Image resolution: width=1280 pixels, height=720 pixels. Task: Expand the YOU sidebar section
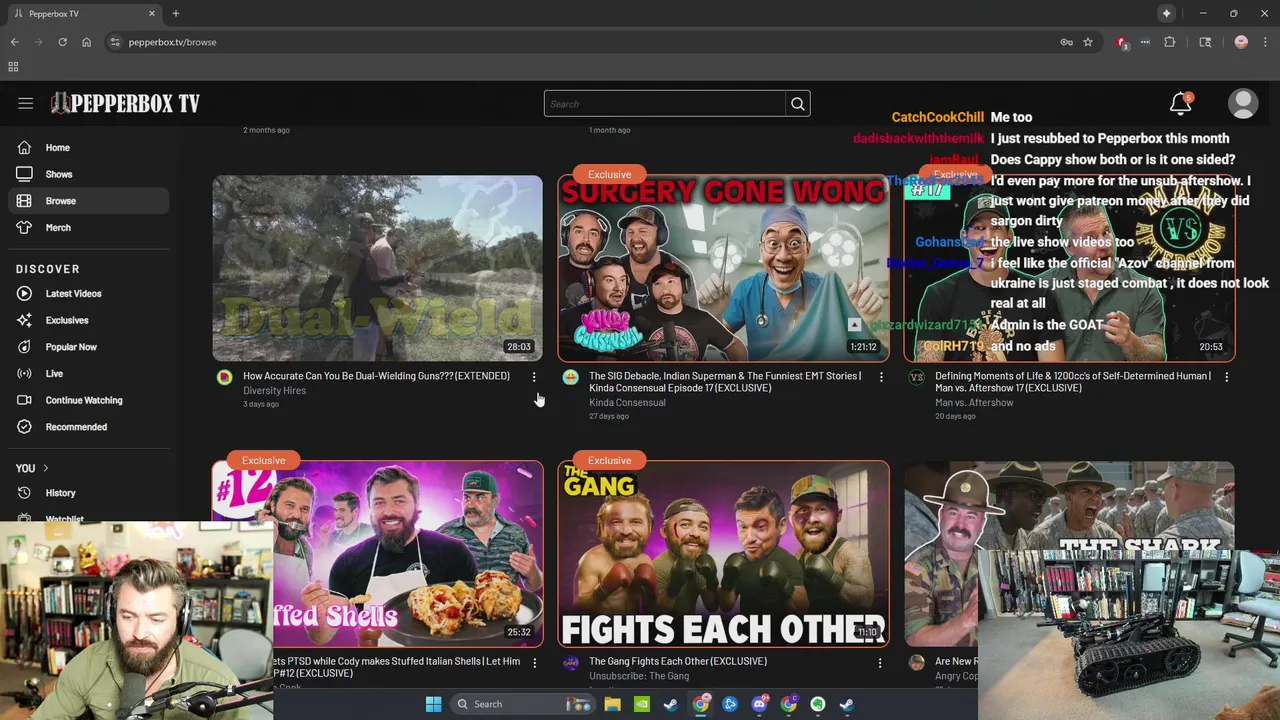[32, 468]
